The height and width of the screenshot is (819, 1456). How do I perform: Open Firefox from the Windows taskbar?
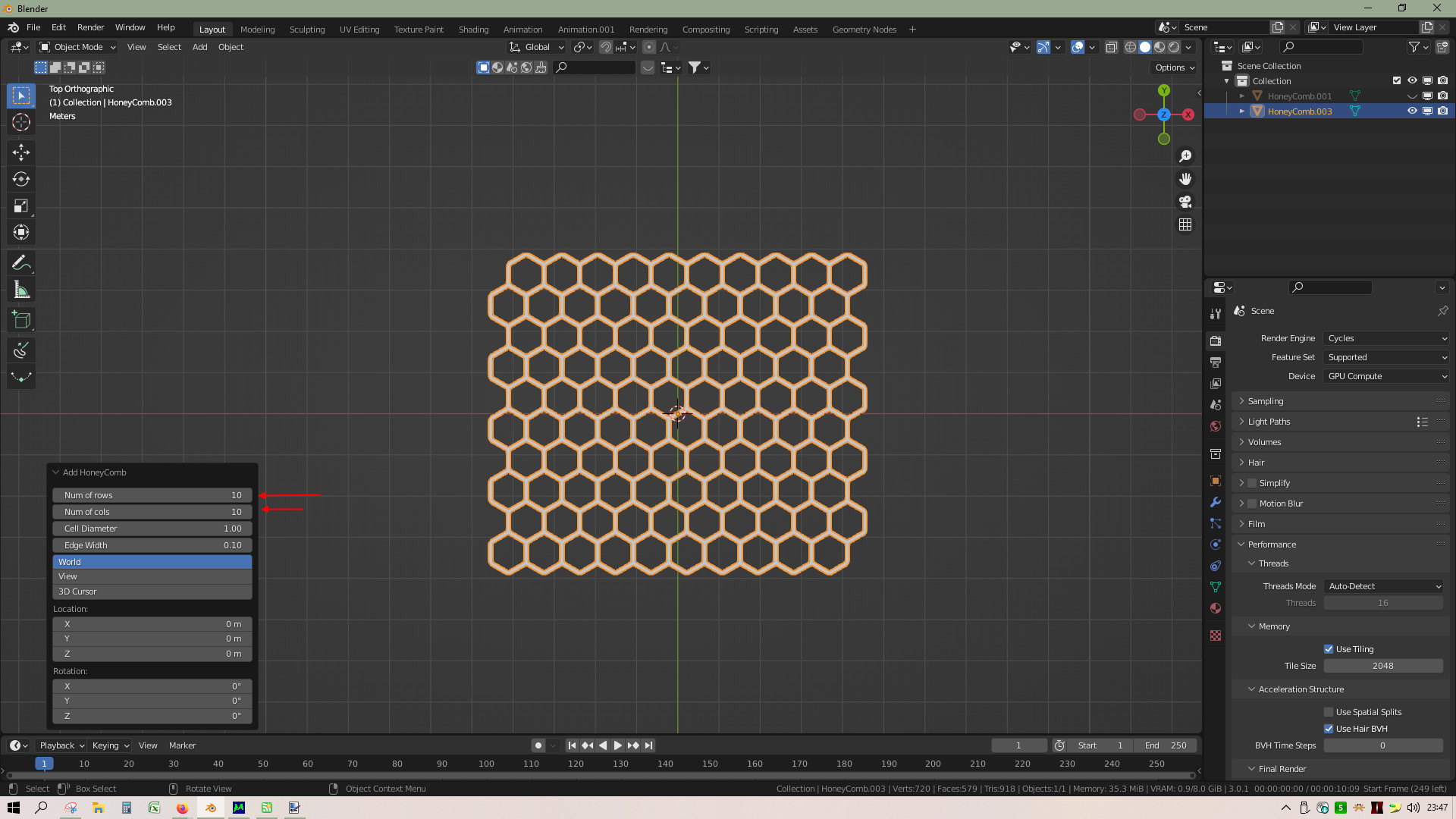(182, 808)
